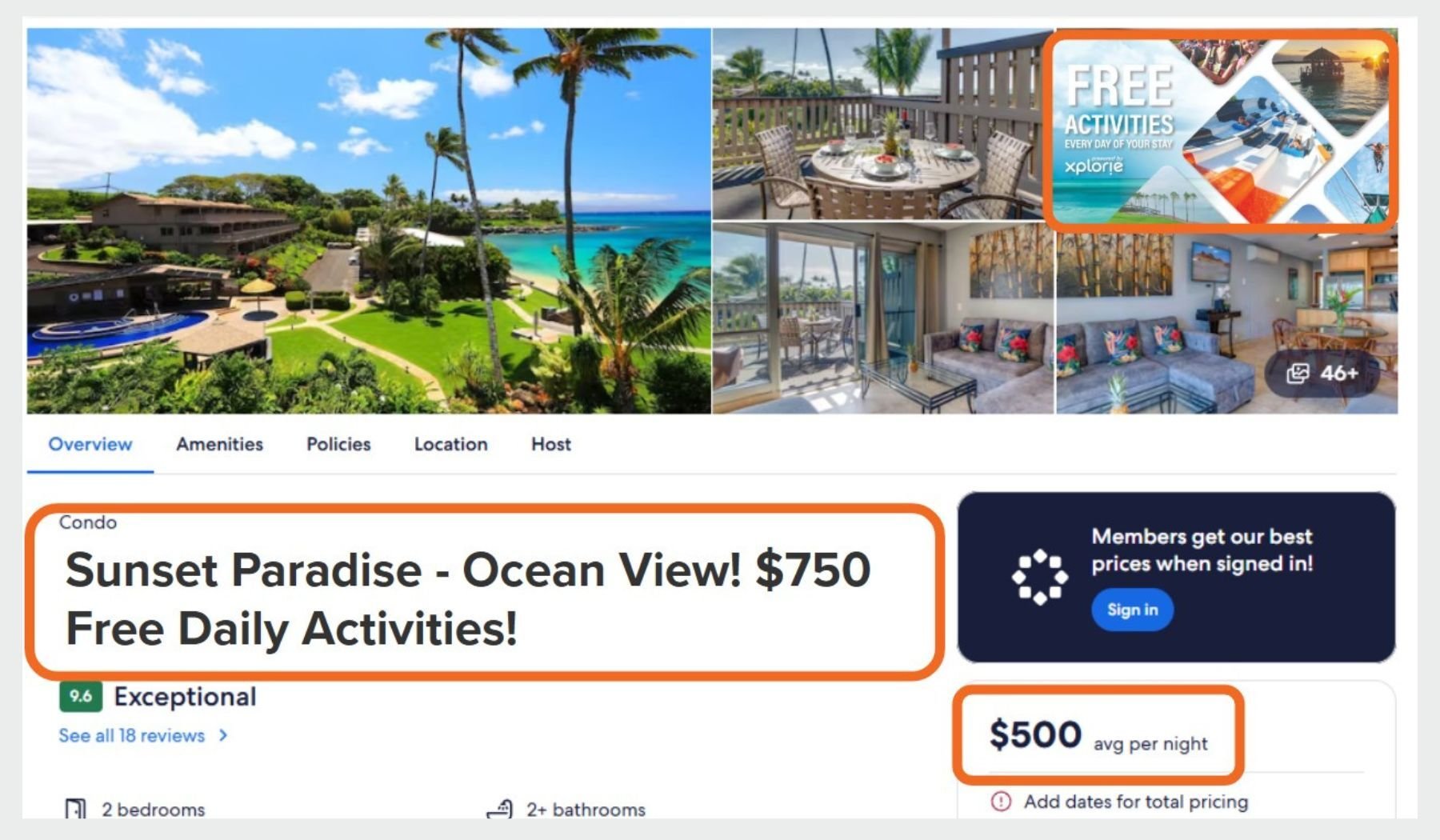The width and height of the screenshot is (1440, 840).
Task: Go to the Policies tab
Action: [338, 444]
